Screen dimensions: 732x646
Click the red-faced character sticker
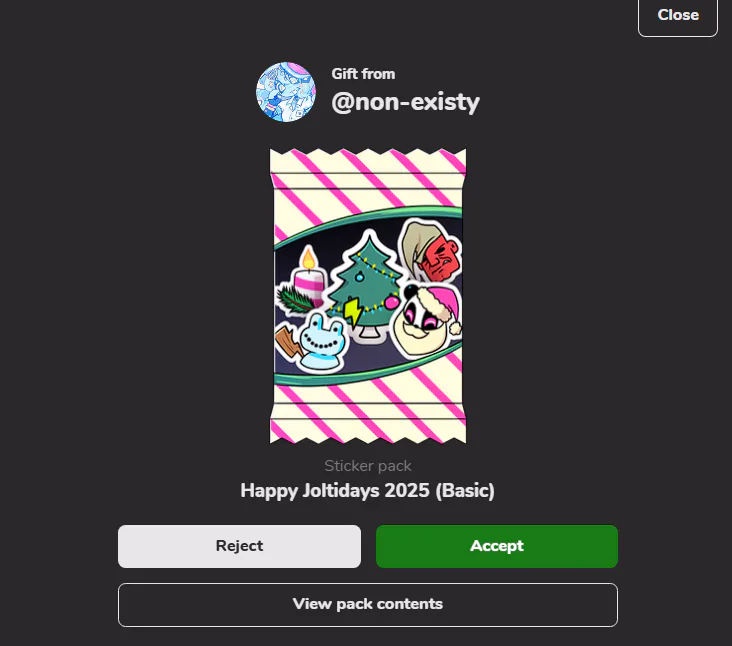coord(430,251)
